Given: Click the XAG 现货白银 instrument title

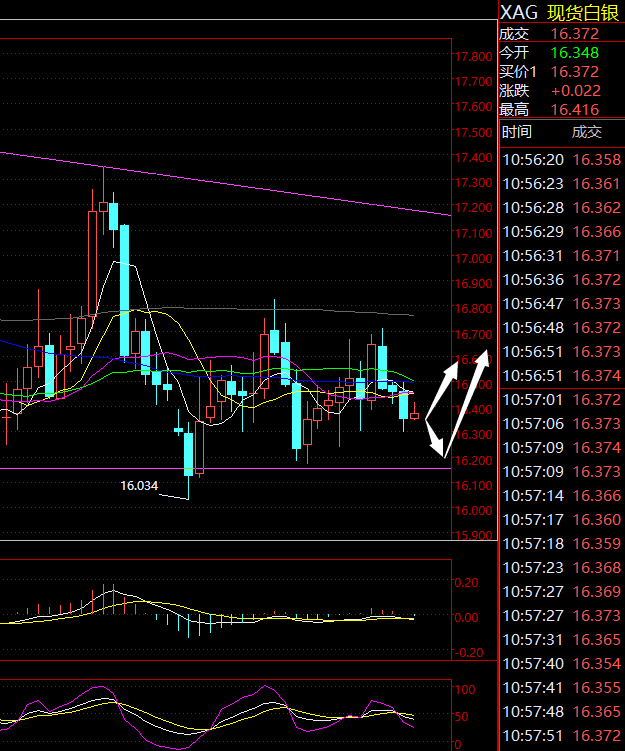Looking at the screenshot, I should [x=559, y=13].
